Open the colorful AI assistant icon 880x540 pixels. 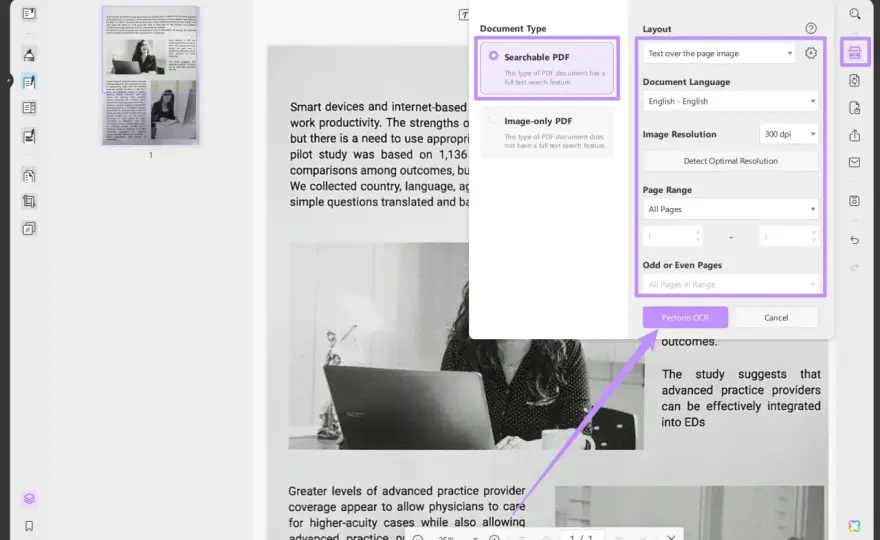[854, 526]
